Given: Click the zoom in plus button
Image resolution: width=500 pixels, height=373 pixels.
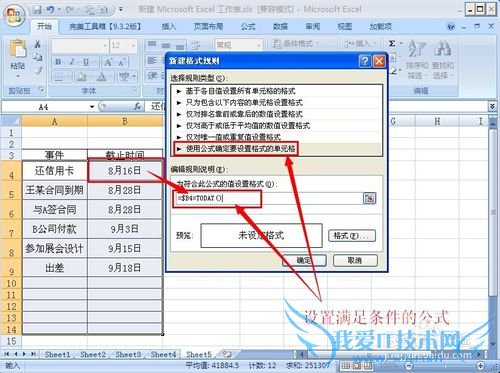Looking at the screenshot, I should point(480,366).
